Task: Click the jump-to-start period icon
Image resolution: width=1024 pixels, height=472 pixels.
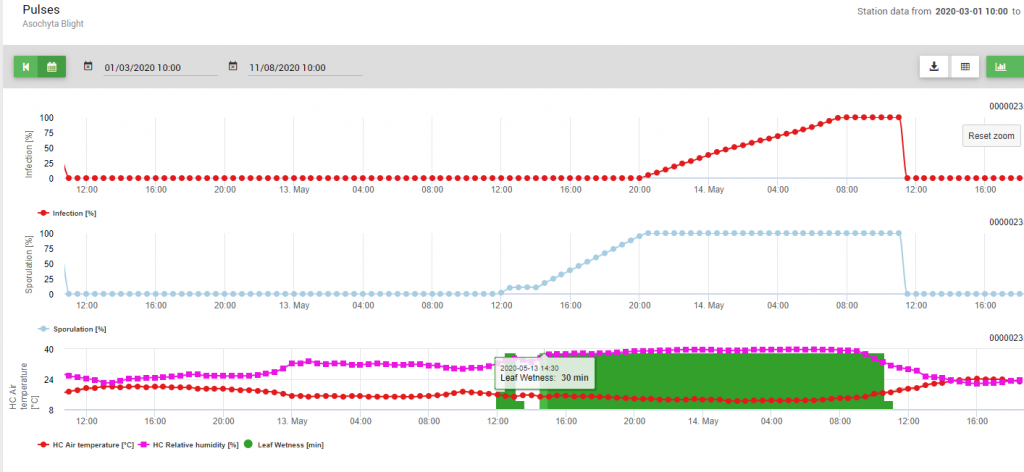Action: (26, 67)
